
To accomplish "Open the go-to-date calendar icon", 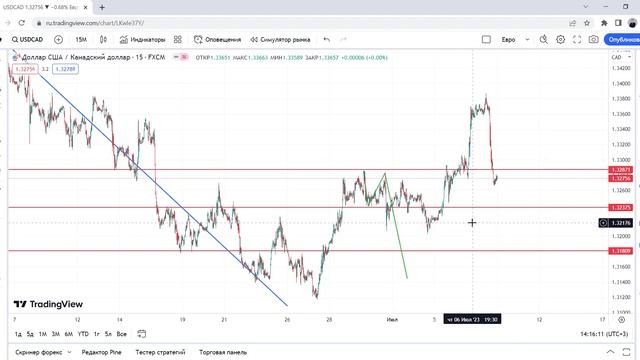I will (x=142, y=334).
